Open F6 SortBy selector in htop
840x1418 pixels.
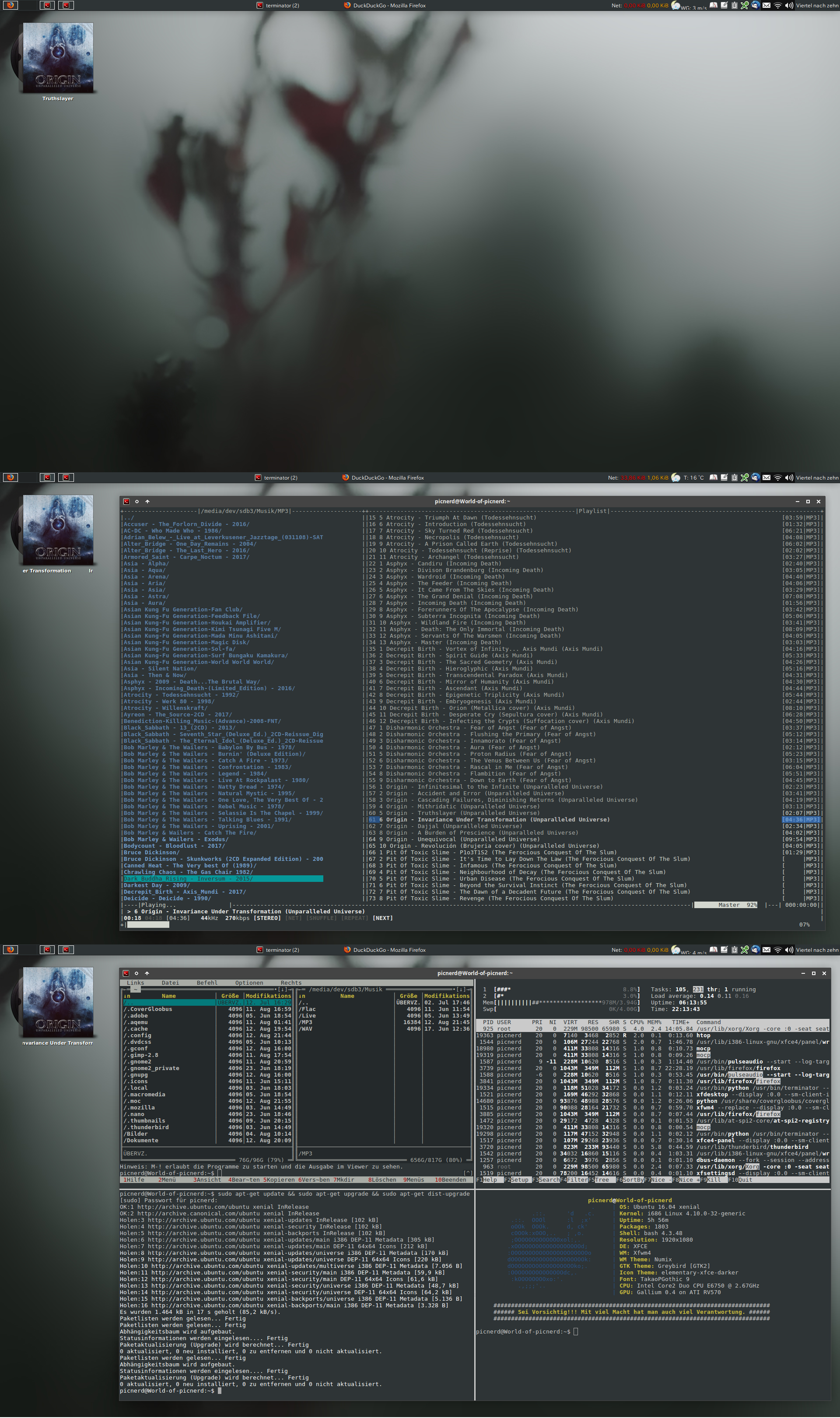[x=630, y=1180]
